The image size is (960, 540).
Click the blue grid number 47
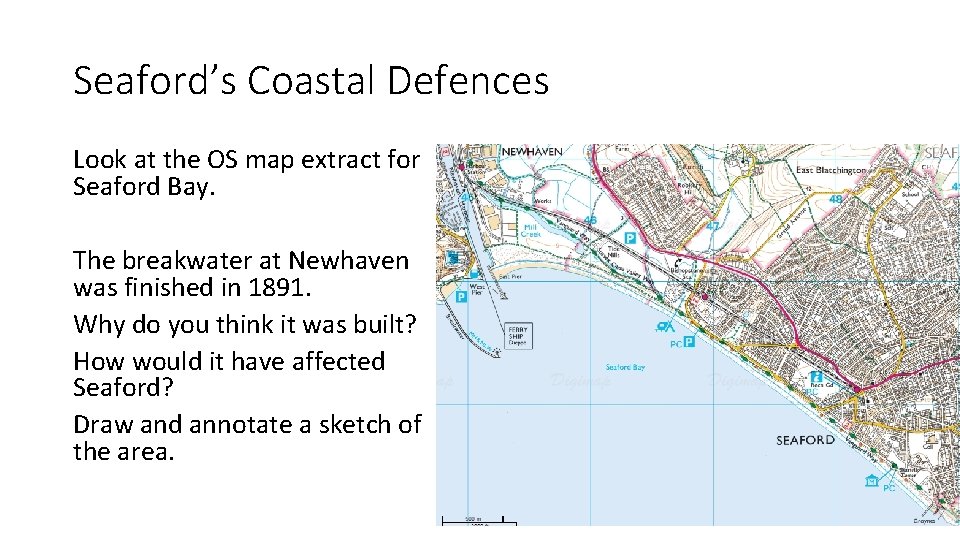click(x=713, y=227)
